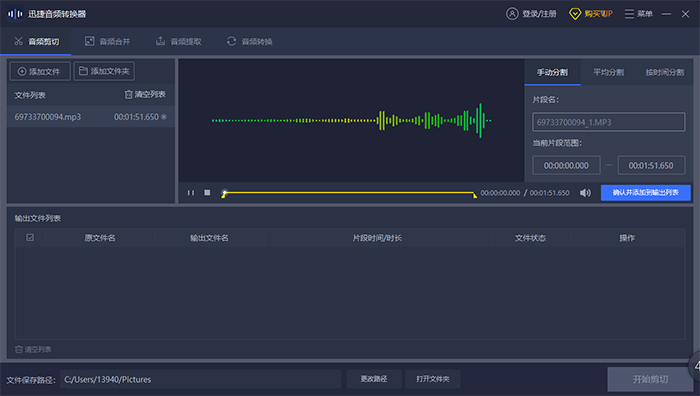Select file 69733700094.mp3 in list
This screenshot has height=396, width=700.
click(91, 117)
